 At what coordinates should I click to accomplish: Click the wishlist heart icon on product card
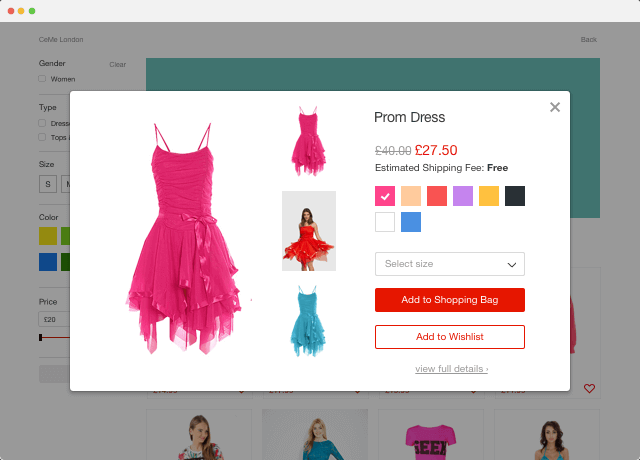[x=589, y=388]
